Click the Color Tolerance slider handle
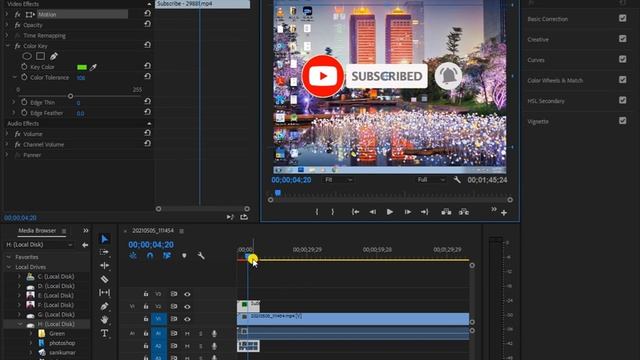The height and width of the screenshot is (360, 640). click(x=70, y=96)
